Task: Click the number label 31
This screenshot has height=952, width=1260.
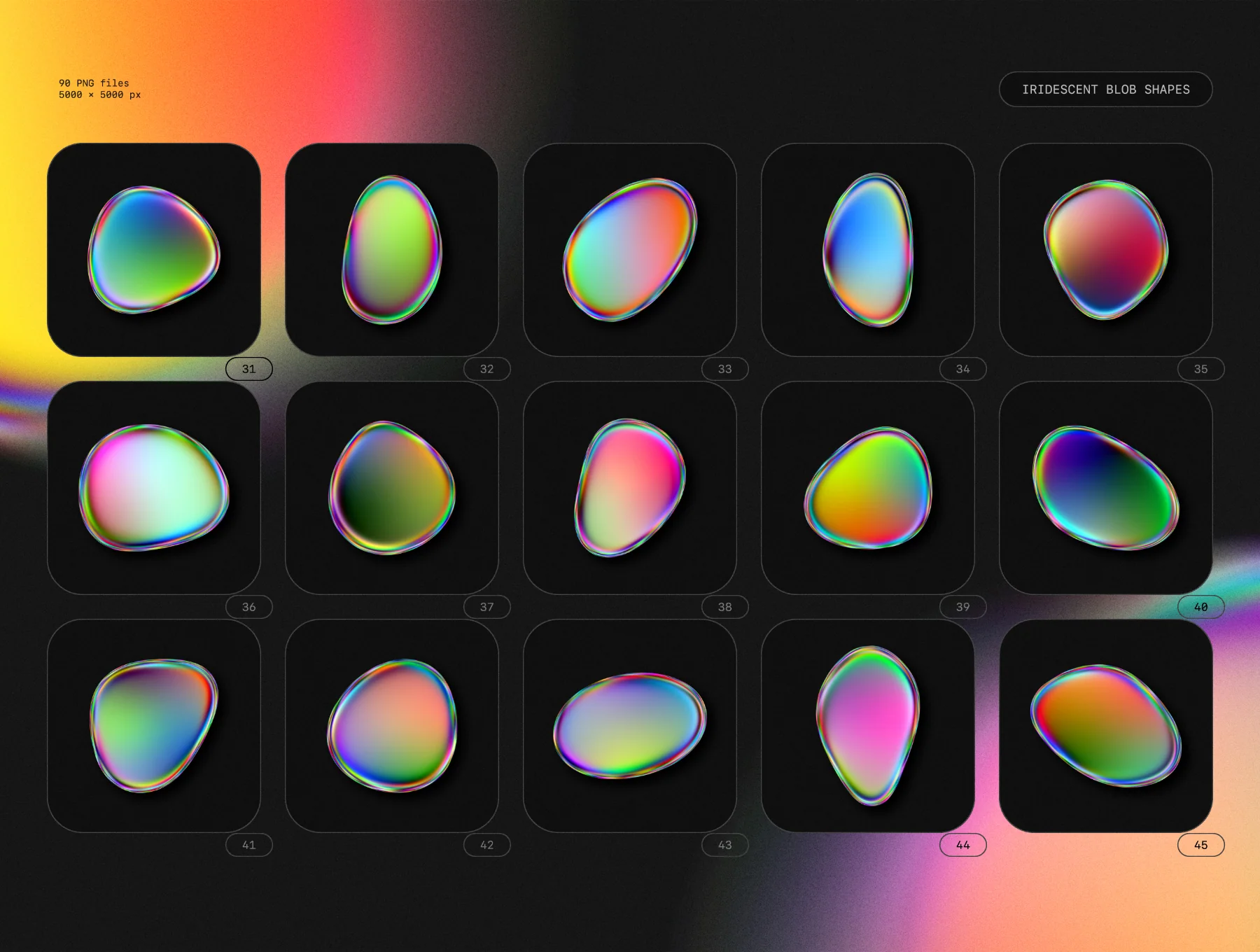Action: [x=249, y=369]
